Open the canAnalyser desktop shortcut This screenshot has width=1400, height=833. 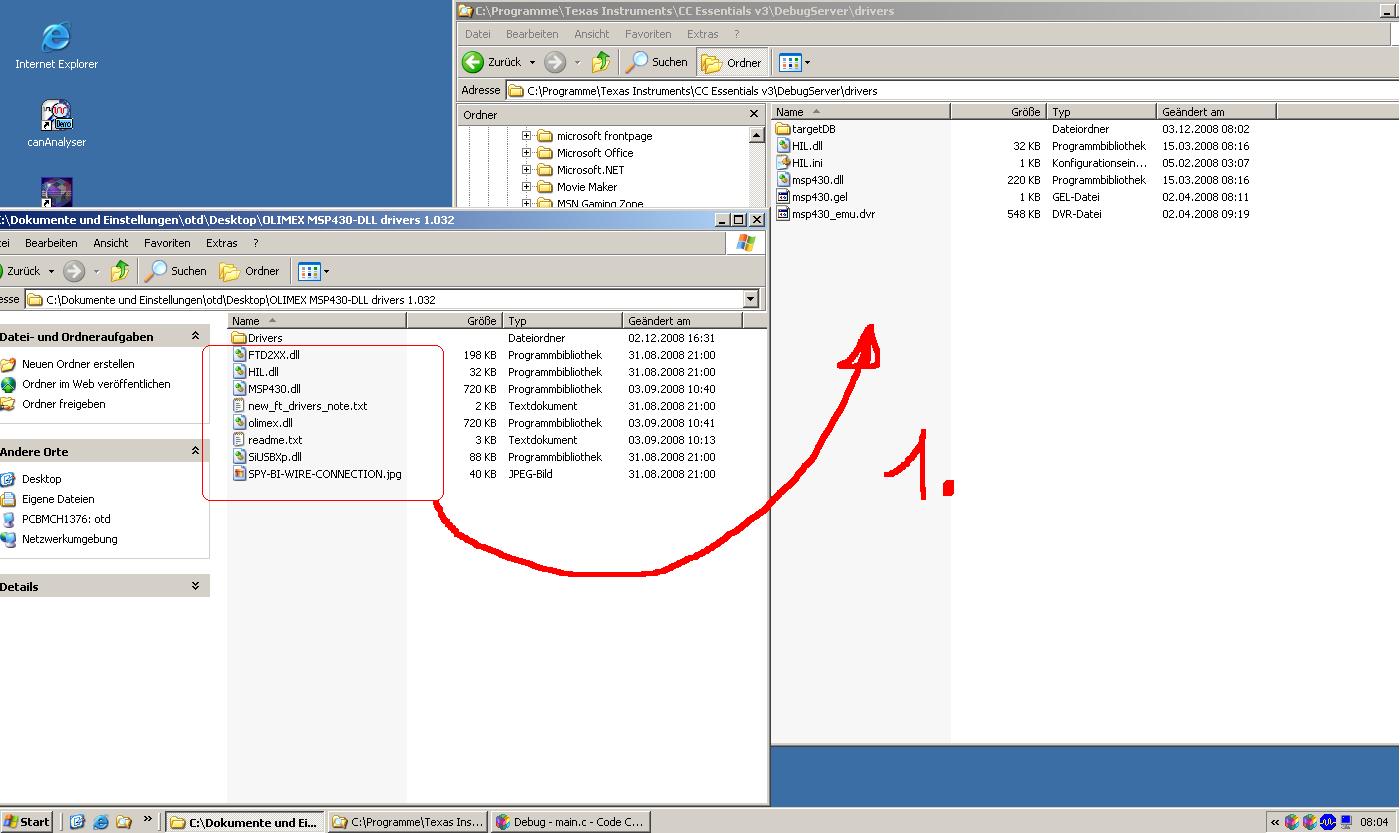tap(56, 124)
